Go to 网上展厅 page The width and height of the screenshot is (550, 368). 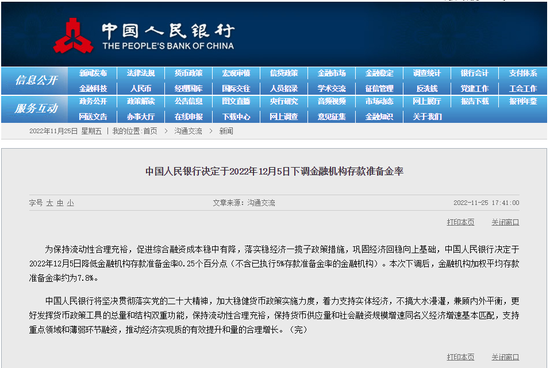427,101
